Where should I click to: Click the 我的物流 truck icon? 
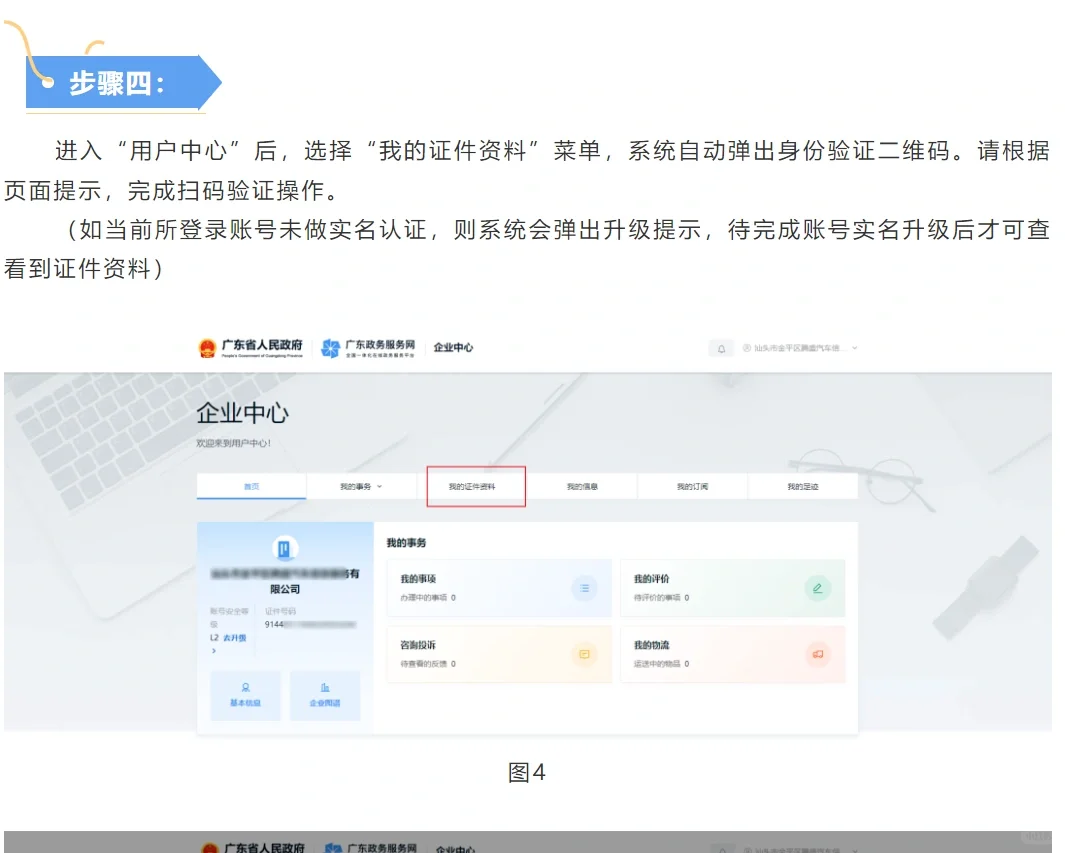(818, 653)
